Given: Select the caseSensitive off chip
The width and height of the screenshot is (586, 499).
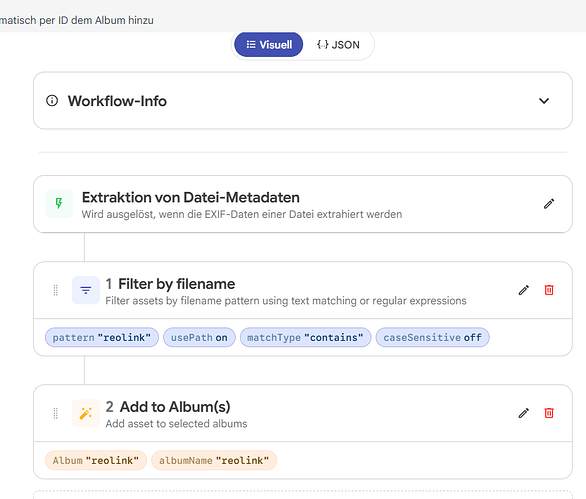Looking at the screenshot, I should point(432,338).
